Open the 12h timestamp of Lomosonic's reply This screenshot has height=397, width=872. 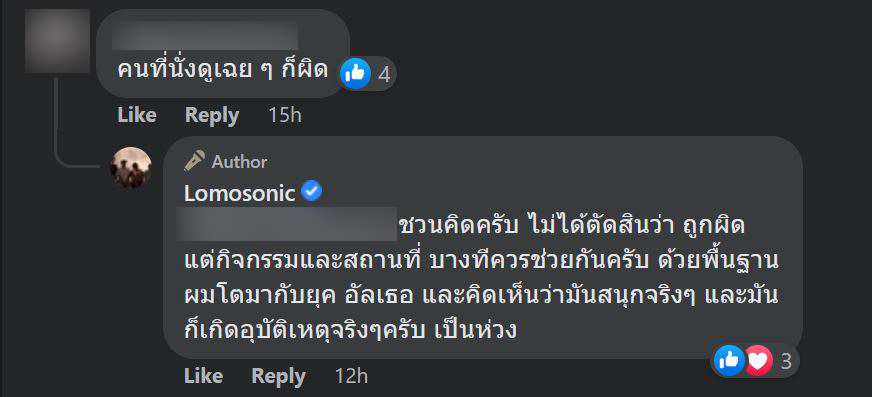pyautogui.click(x=351, y=376)
